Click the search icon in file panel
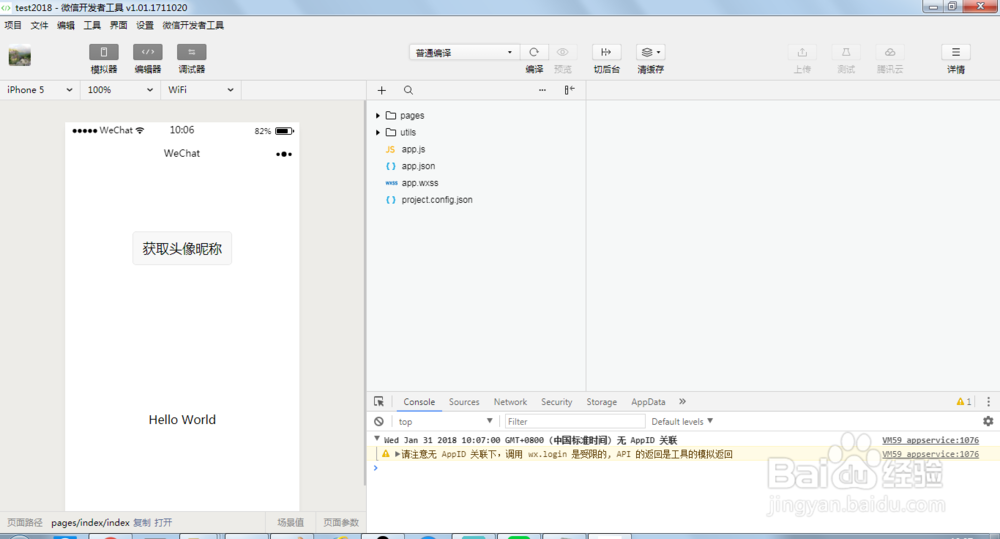Viewport: 1000px width, 539px height. [408, 90]
